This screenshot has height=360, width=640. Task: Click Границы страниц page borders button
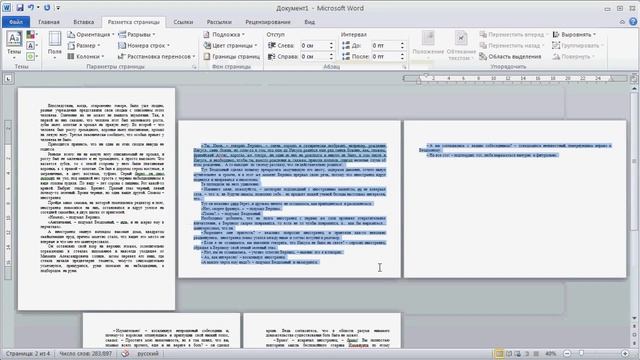point(231,56)
